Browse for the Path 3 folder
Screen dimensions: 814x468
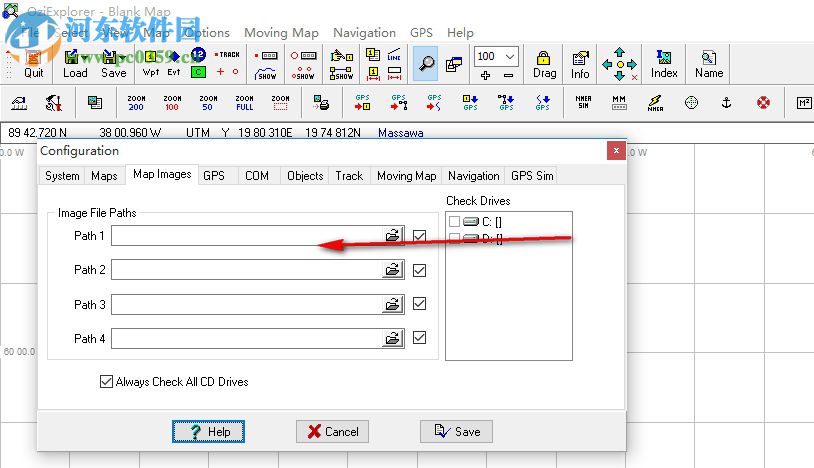click(x=392, y=304)
